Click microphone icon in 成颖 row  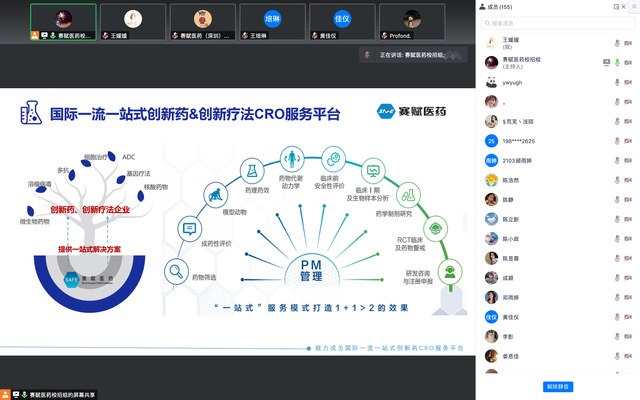pos(617,278)
